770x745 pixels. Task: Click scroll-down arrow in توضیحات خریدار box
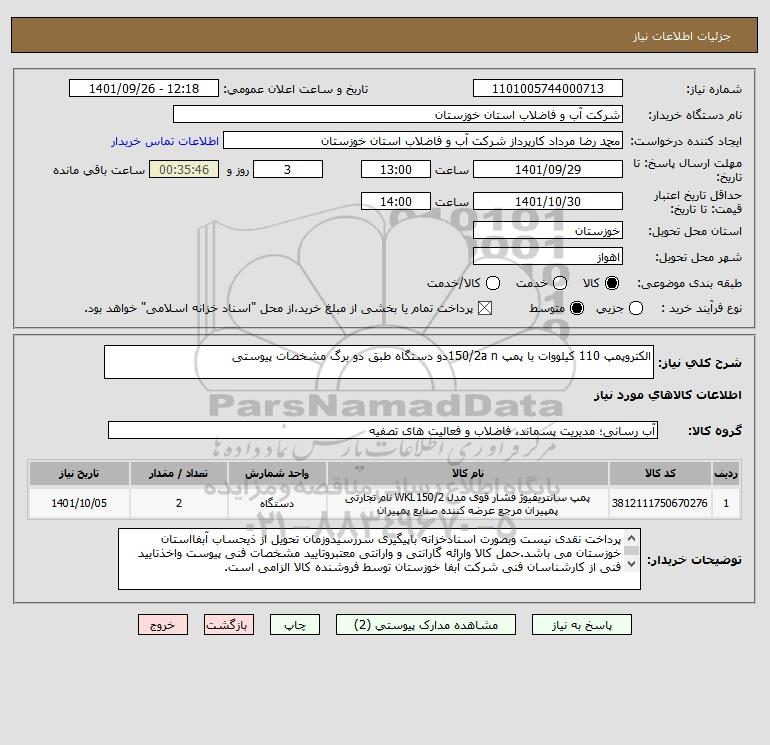point(632,564)
